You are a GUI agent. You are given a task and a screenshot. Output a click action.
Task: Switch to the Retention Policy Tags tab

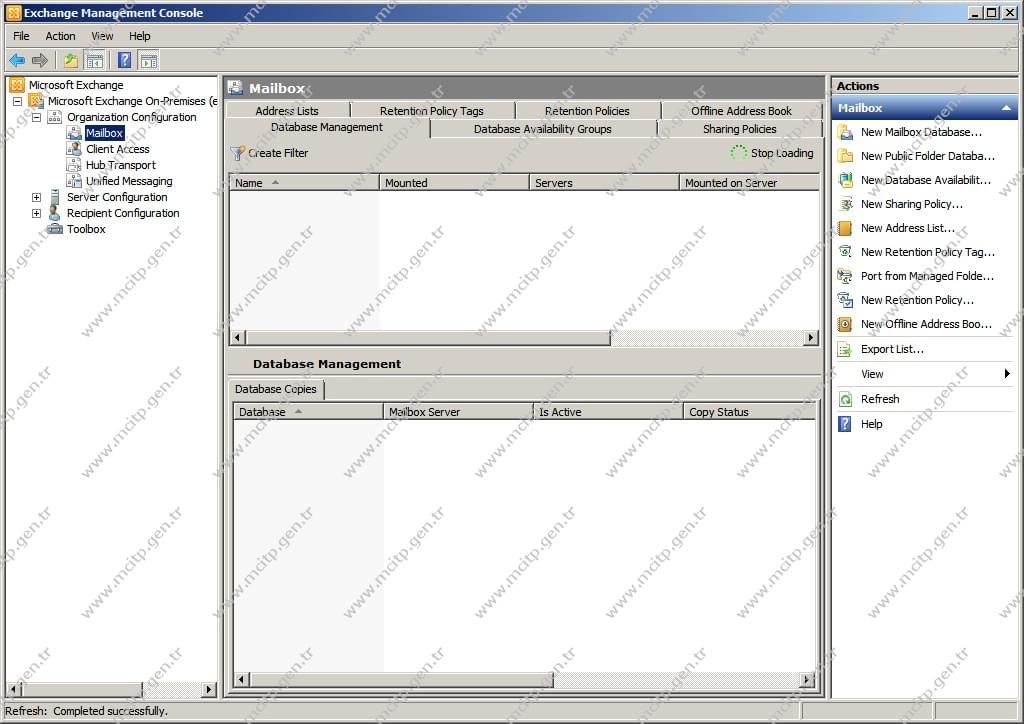(x=432, y=111)
